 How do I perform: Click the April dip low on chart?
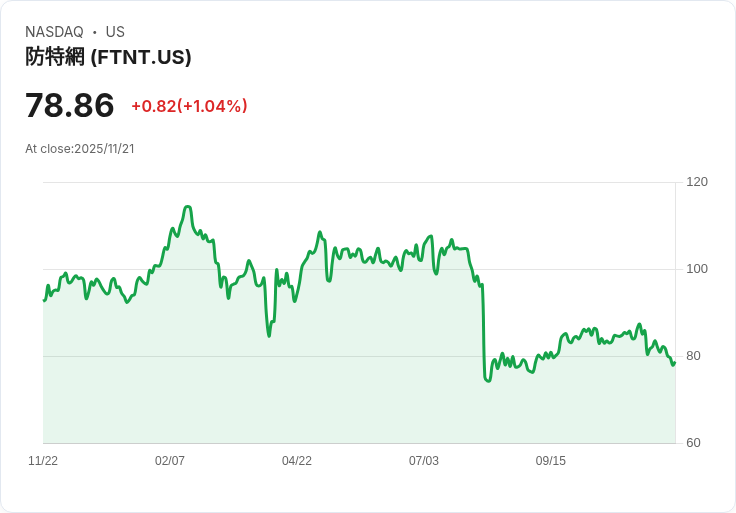(269, 335)
